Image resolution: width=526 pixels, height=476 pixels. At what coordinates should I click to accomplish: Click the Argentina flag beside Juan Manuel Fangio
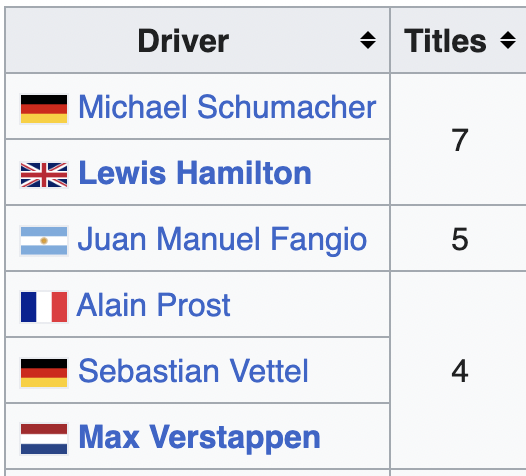44,241
